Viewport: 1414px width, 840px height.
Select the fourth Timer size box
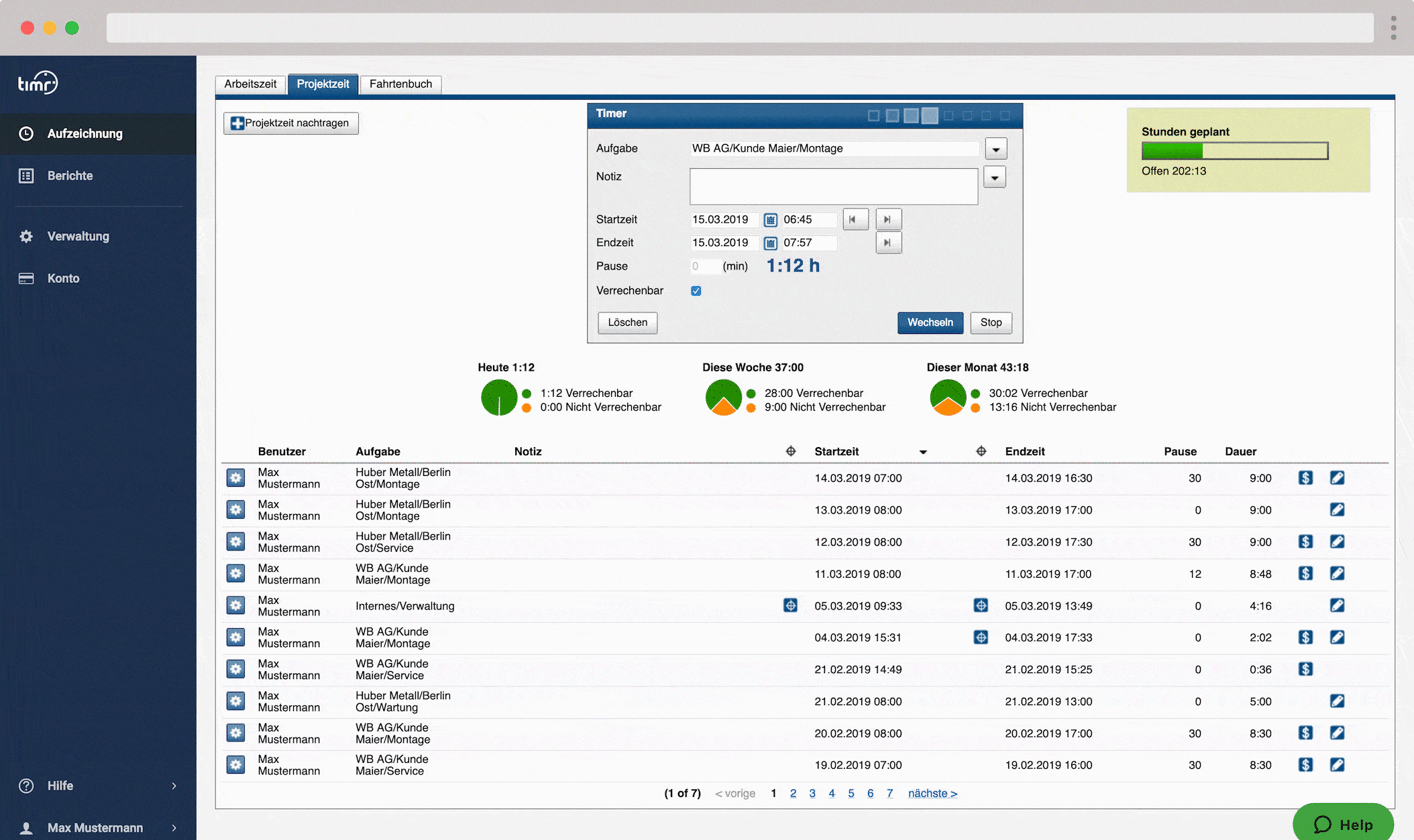(930, 116)
